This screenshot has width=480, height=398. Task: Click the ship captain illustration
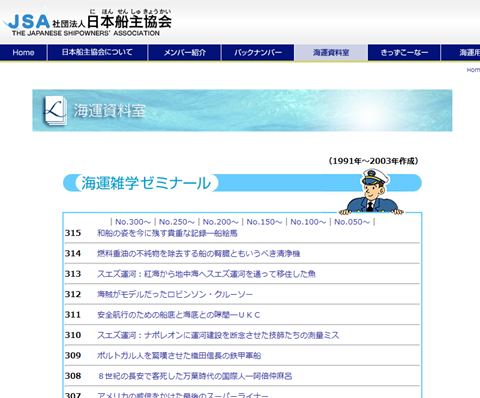[371, 192]
